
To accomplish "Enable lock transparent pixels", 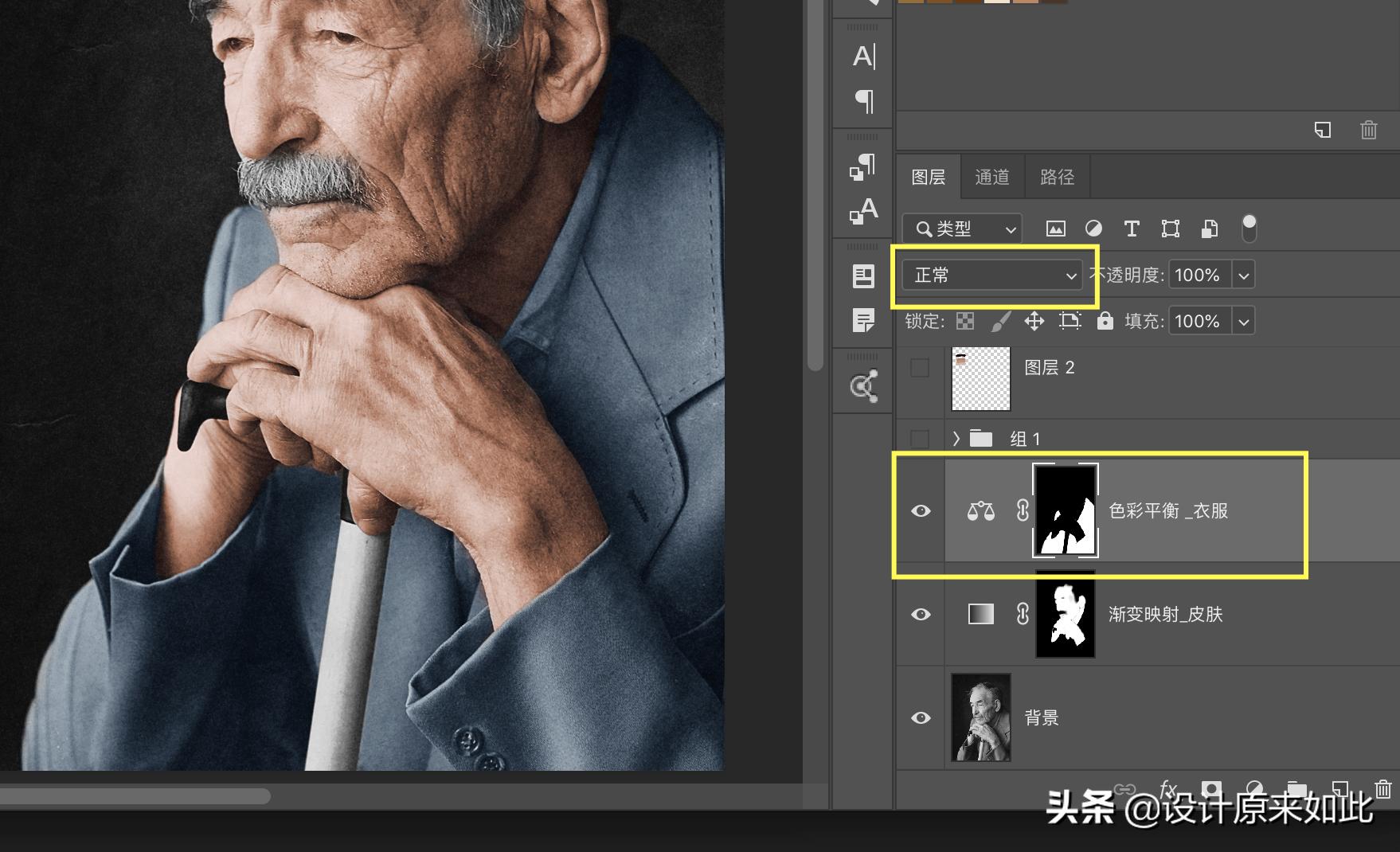I will (965, 321).
